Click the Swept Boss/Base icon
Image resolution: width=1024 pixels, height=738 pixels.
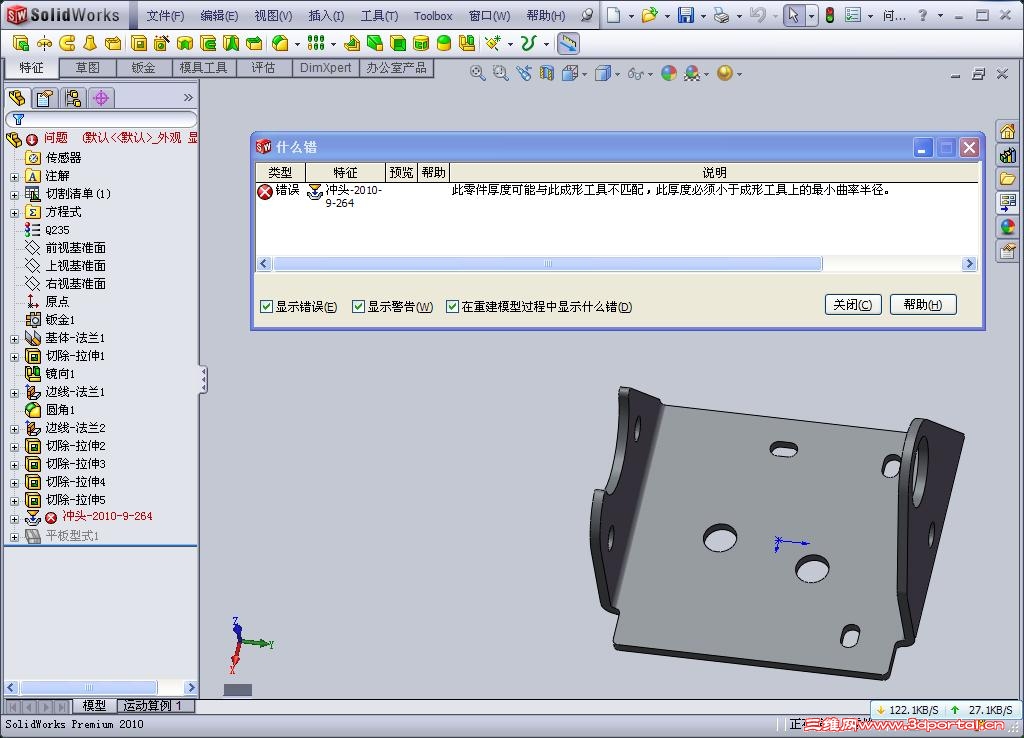click(67, 43)
